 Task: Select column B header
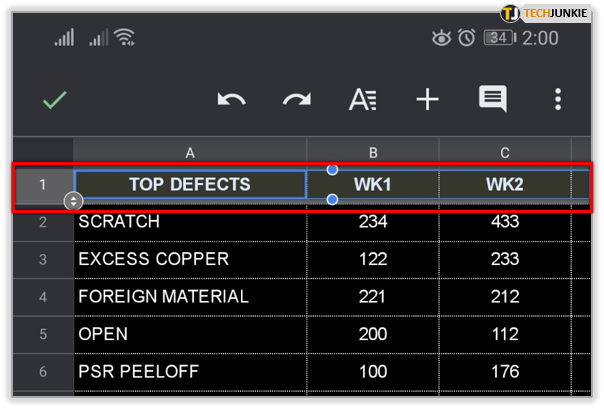click(372, 152)
